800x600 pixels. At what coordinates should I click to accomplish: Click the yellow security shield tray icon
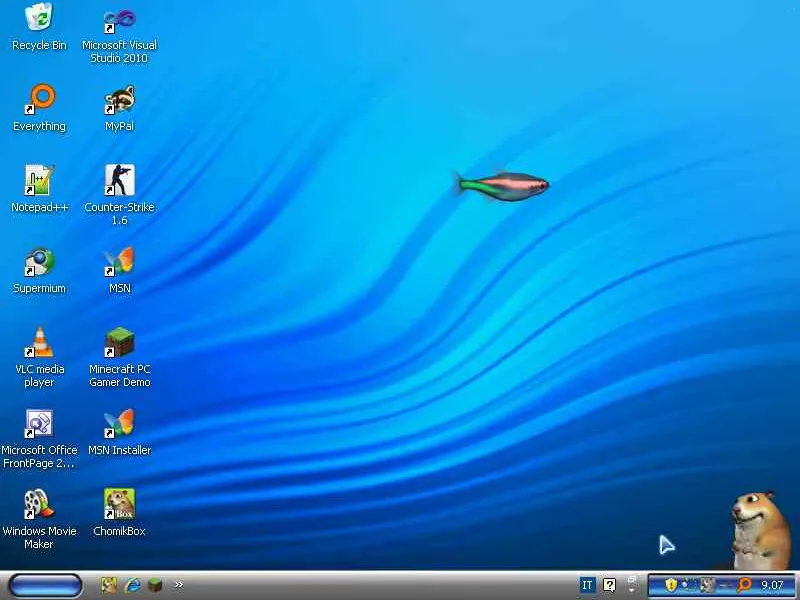pyautogui.click(x=671, y=585)
